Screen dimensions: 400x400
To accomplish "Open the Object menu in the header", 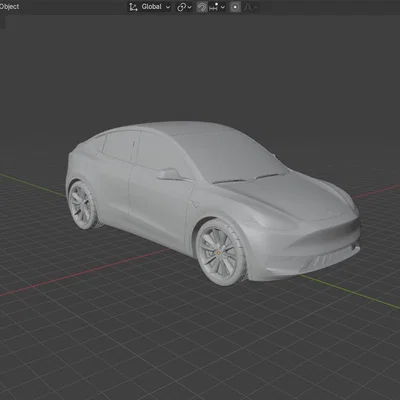I will (x=9, y=6).
